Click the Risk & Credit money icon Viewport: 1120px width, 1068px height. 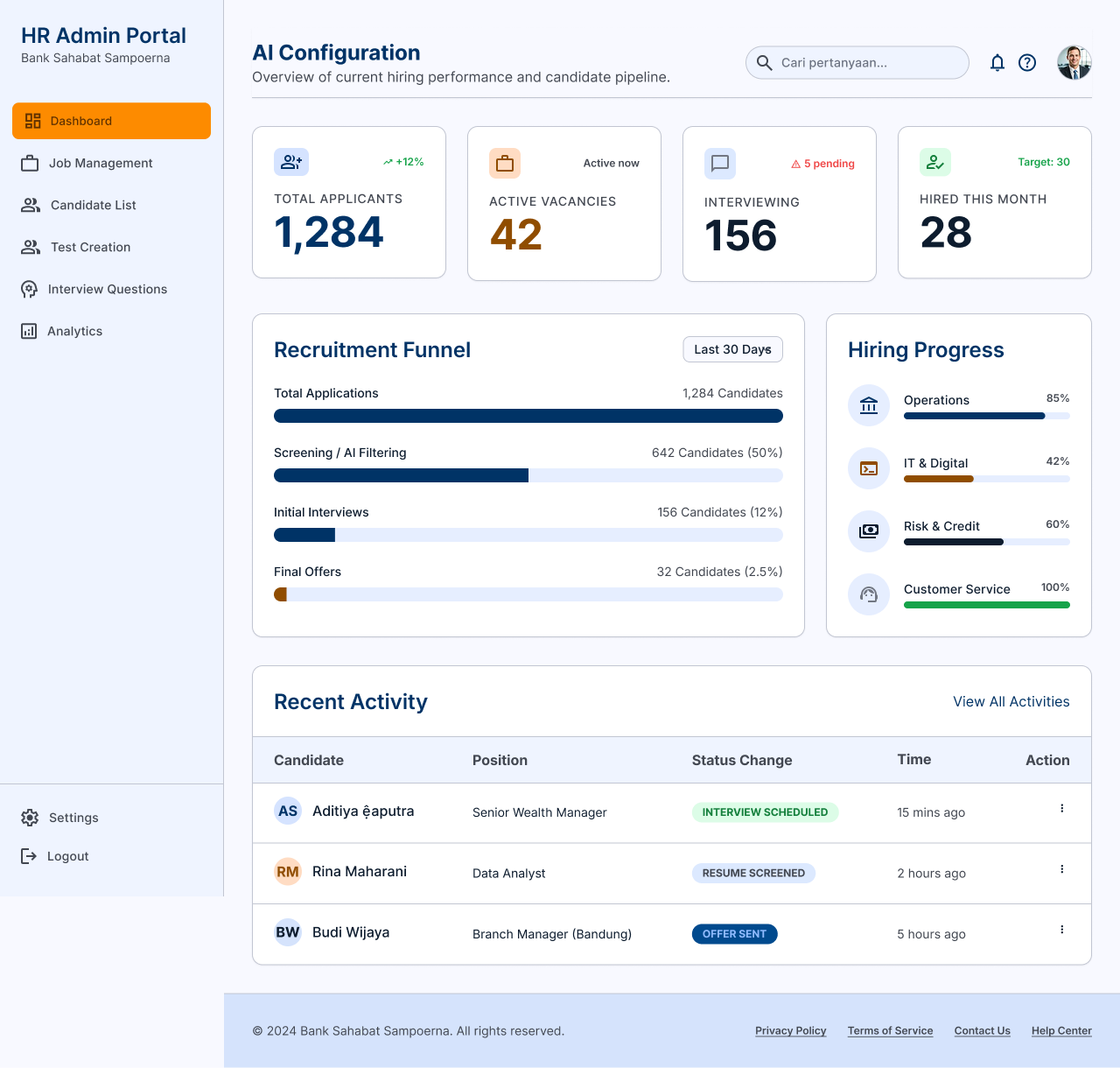[869, 531]
